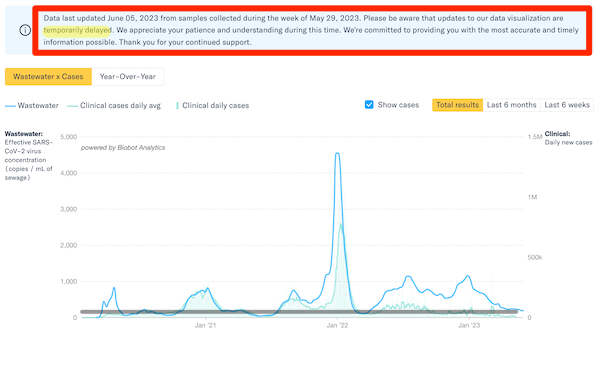600x372 pixels.
Task: Click the powered by Biobot Analytics text
Action: click(x=123, y=148)
